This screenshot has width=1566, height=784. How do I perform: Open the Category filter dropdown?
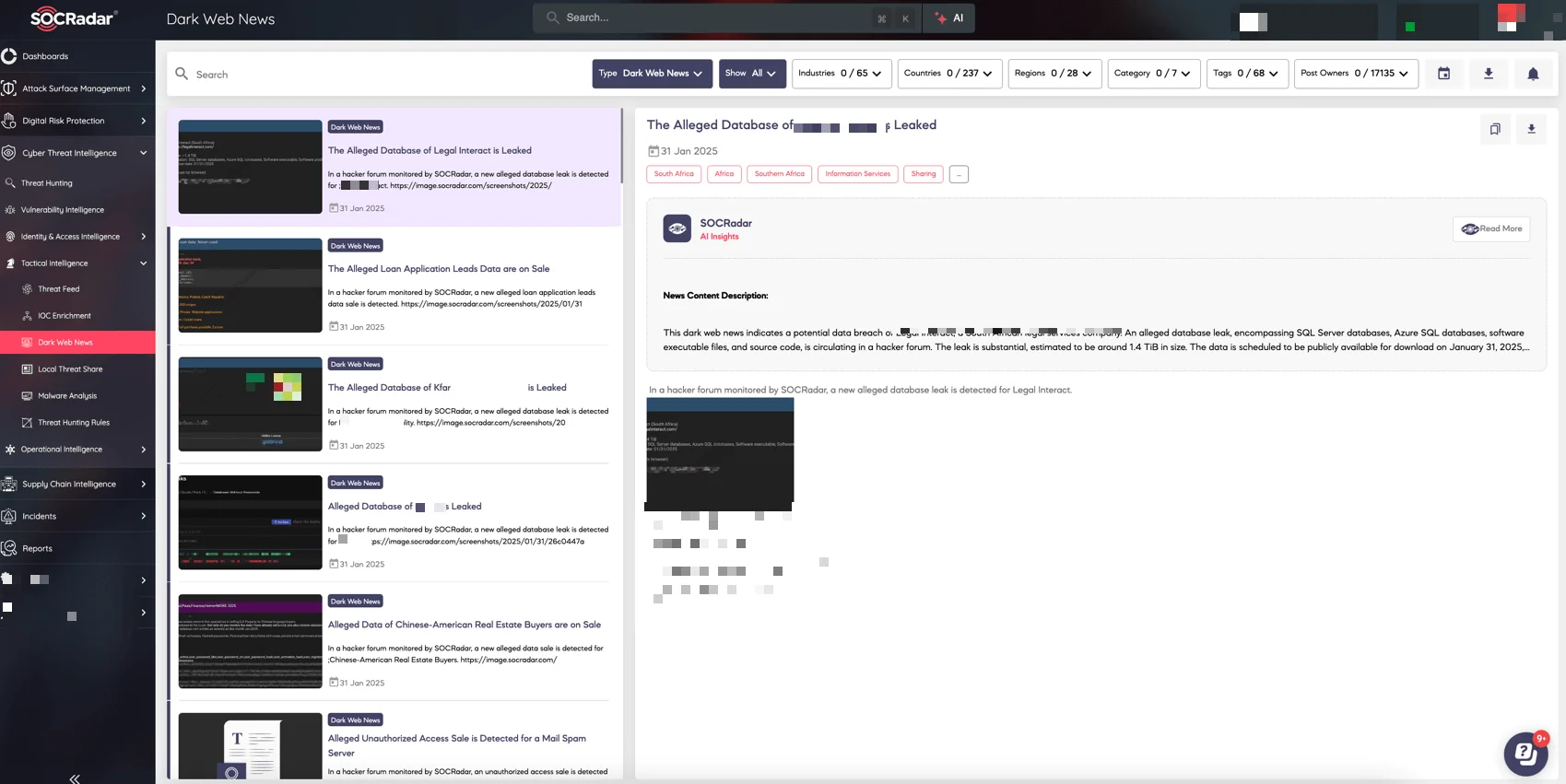1153,74
